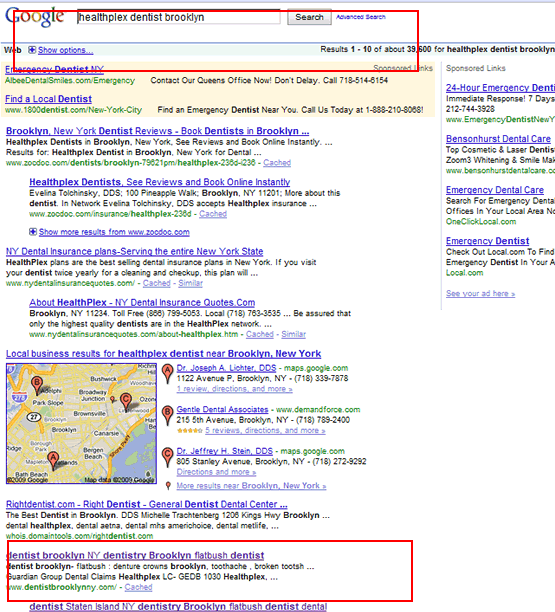
Task: Open Bensonhurst Dental Care sidebar ad
Action: point(498,139)
